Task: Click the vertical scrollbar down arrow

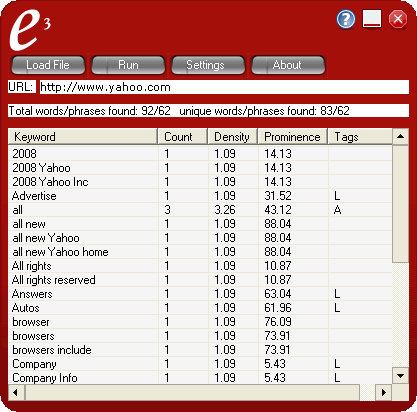Action: point(401,376)
